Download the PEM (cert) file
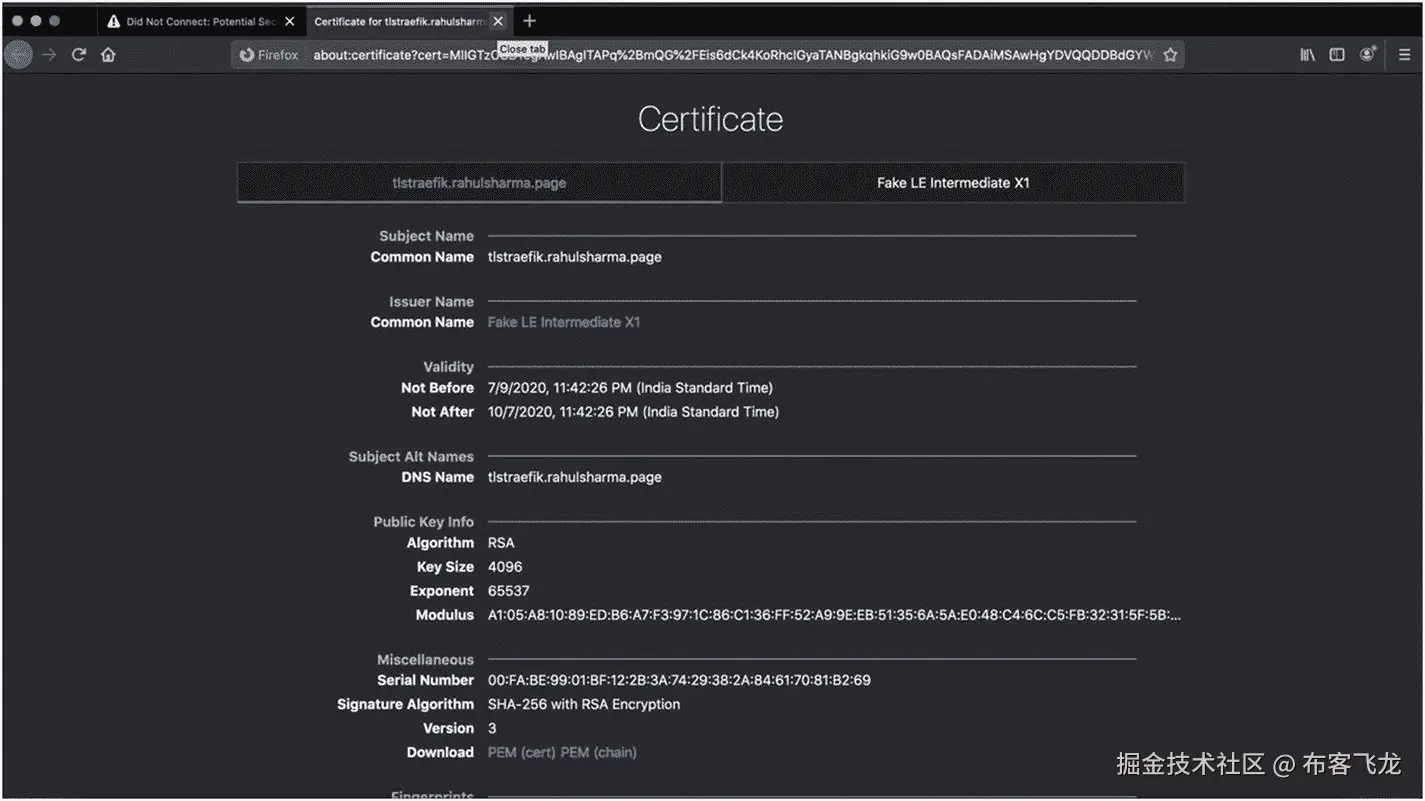Screen dimensions: 1425x801 (x=522, y=752)
